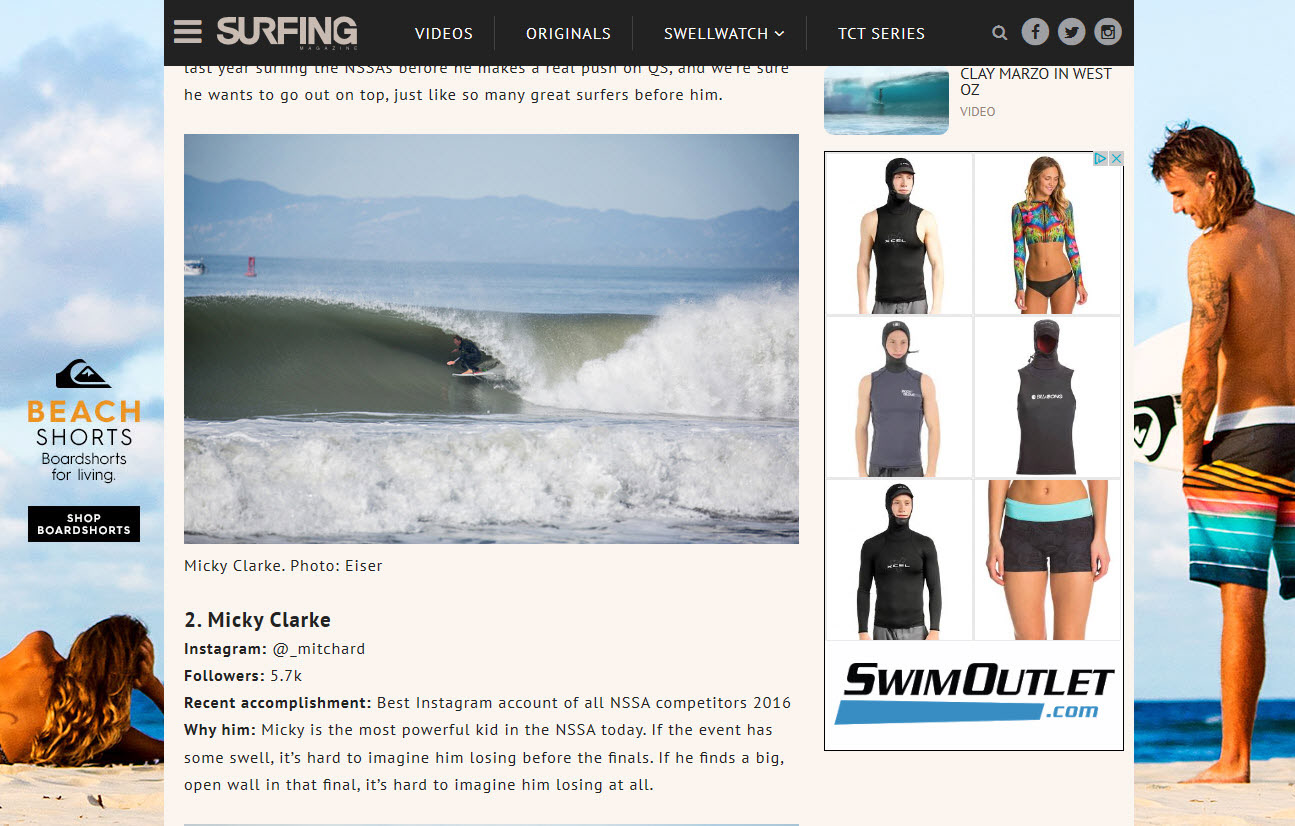Open the search magnifier icon
Screen dimensions: 1295x826
click(x=999, y=33)
